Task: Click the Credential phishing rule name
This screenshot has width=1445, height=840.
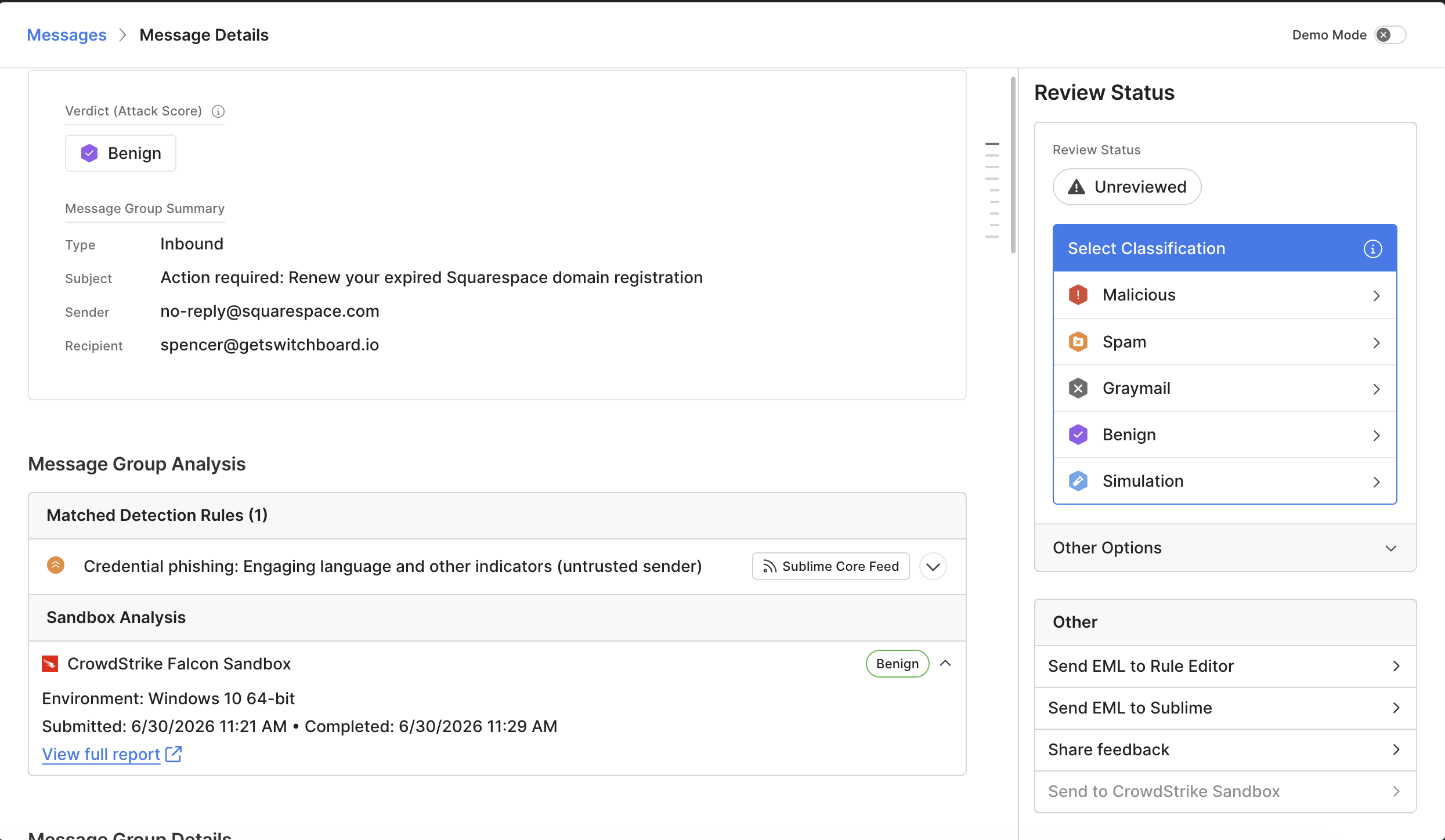Action: [x=393, y=566]
